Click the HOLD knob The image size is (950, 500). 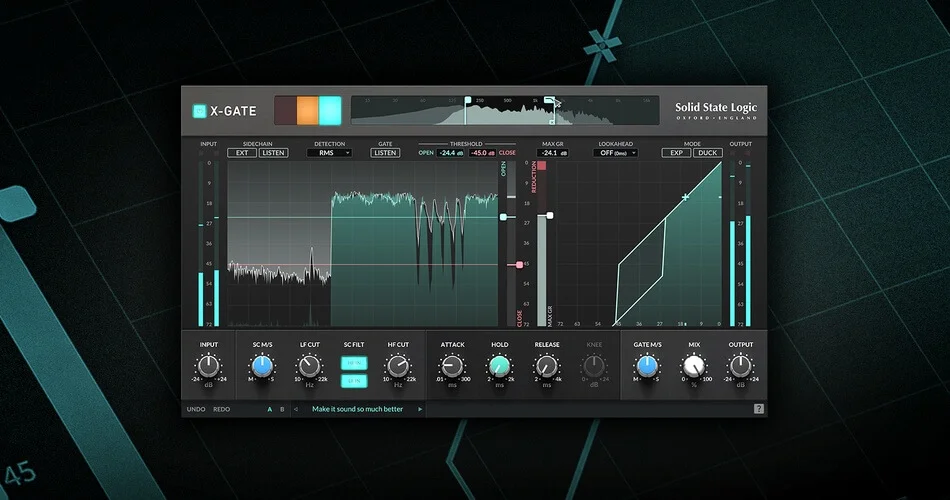[x=499, y=366]
